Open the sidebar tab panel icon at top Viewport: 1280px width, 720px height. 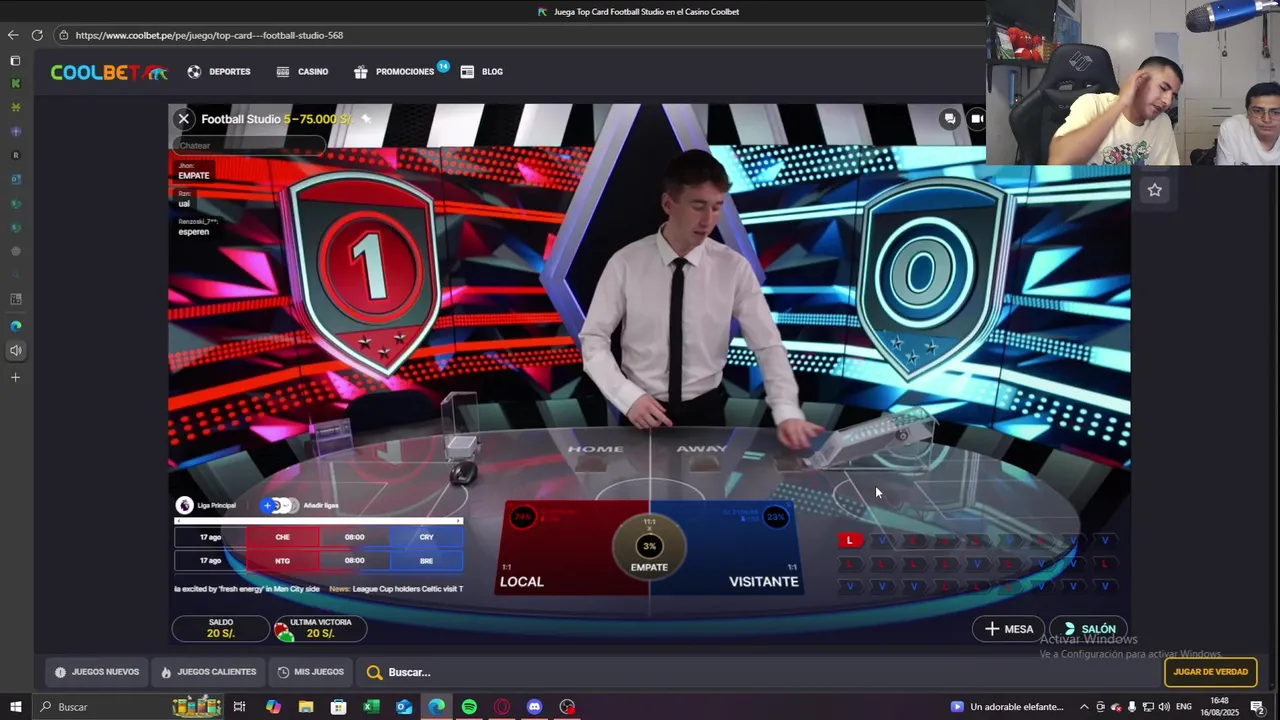click(15, 61)
